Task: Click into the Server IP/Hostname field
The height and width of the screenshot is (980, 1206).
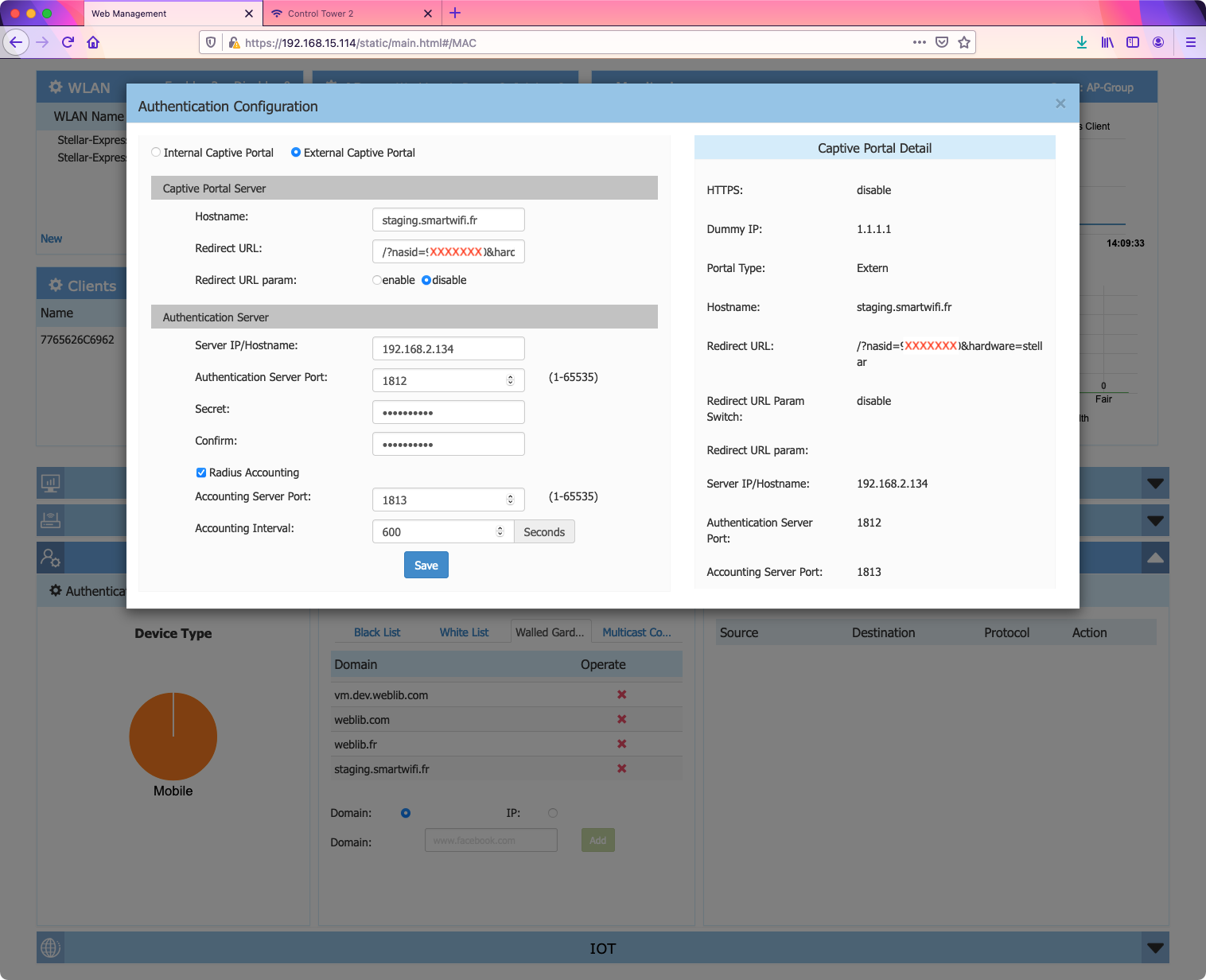Action: point(448,348)
